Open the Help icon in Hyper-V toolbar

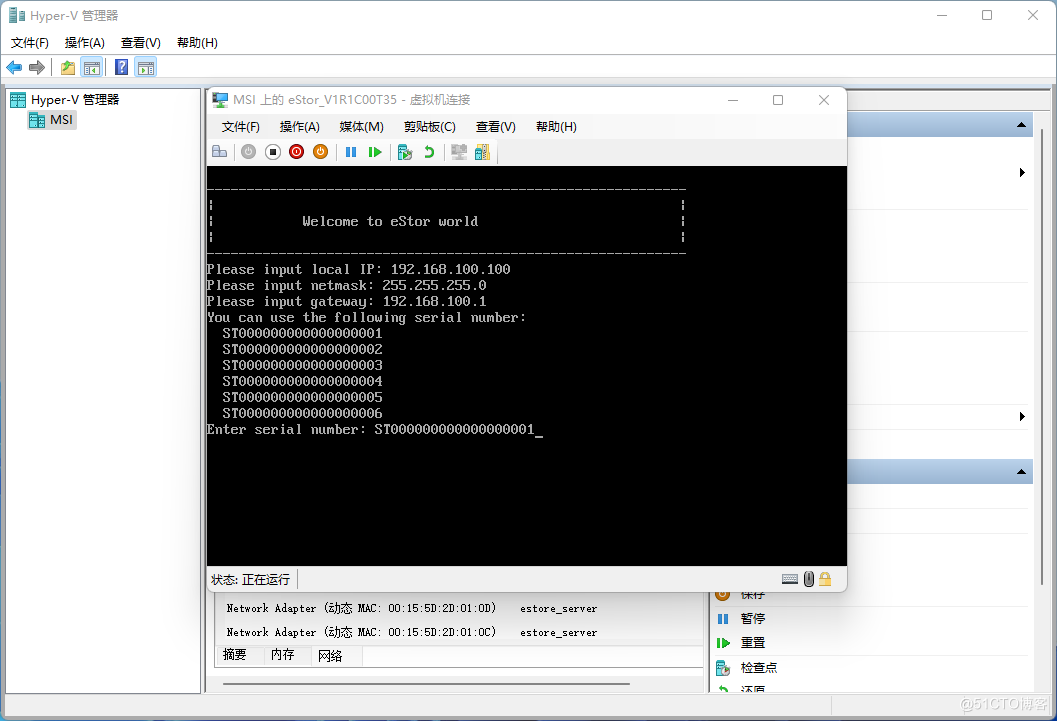click(x=121, y=68)
